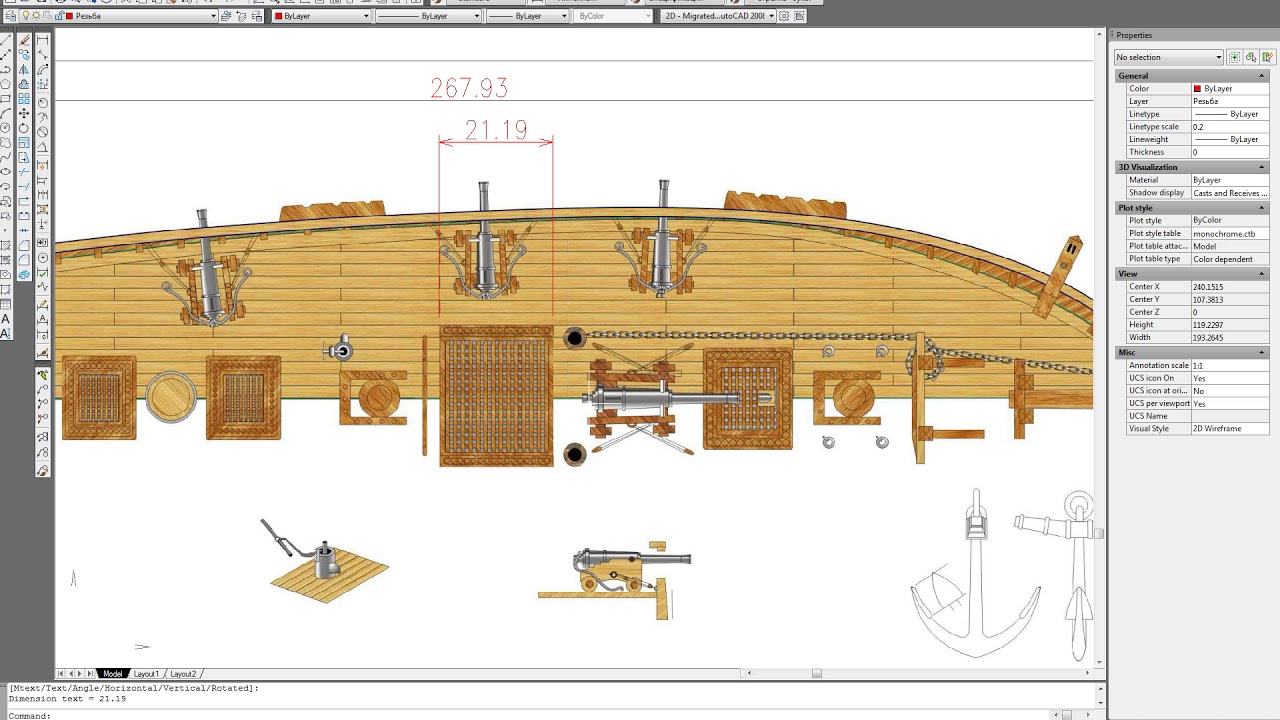Select the Radius Dimension tool

click(42, 102)
